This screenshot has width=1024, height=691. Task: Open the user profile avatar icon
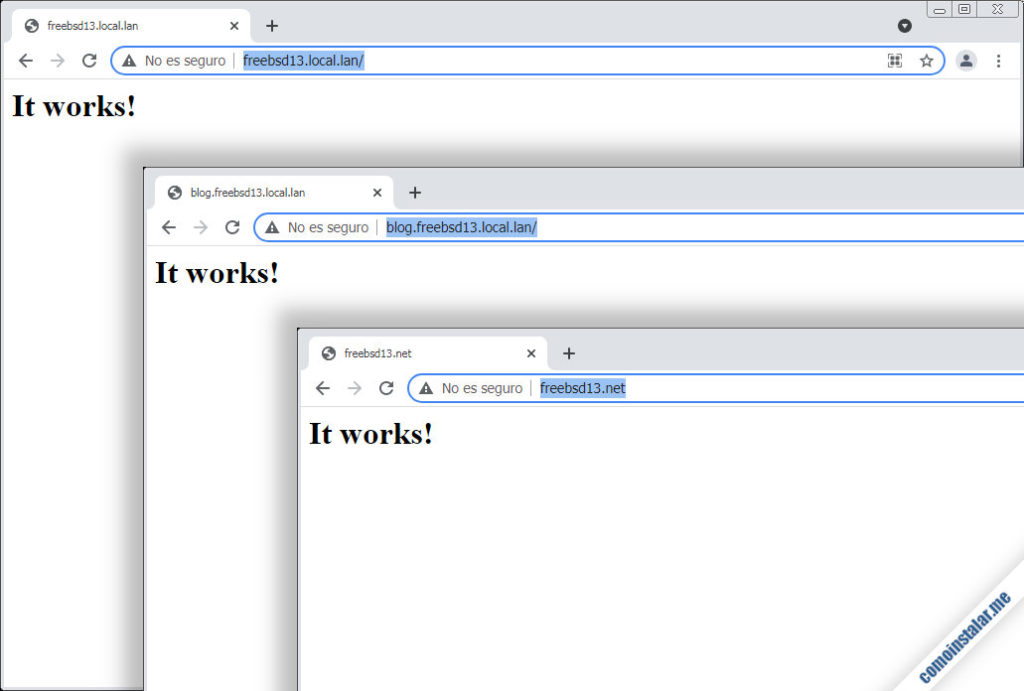click(966, 61)
